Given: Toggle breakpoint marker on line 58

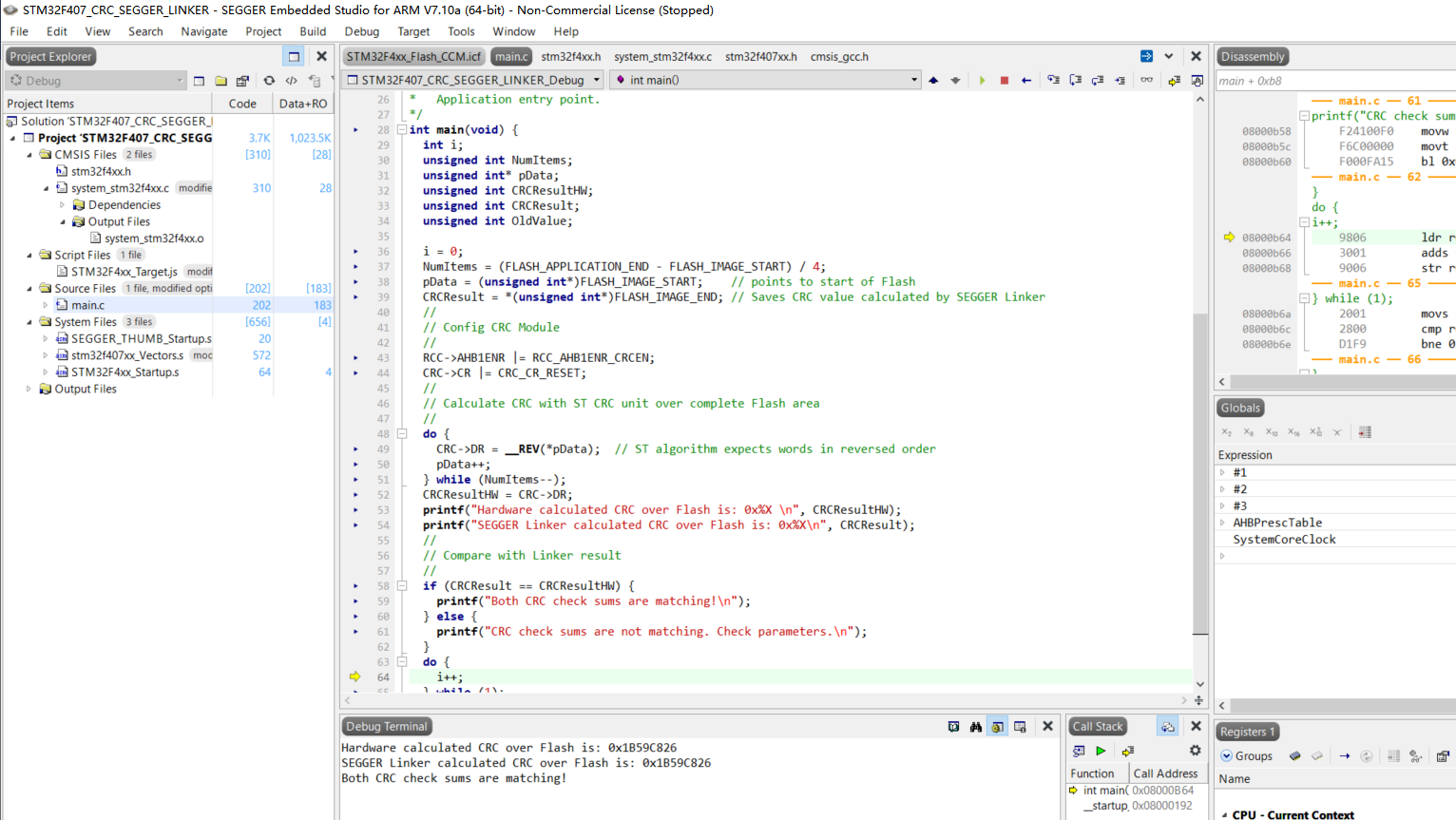Looking at the screenshot, I should click(356, 586).
